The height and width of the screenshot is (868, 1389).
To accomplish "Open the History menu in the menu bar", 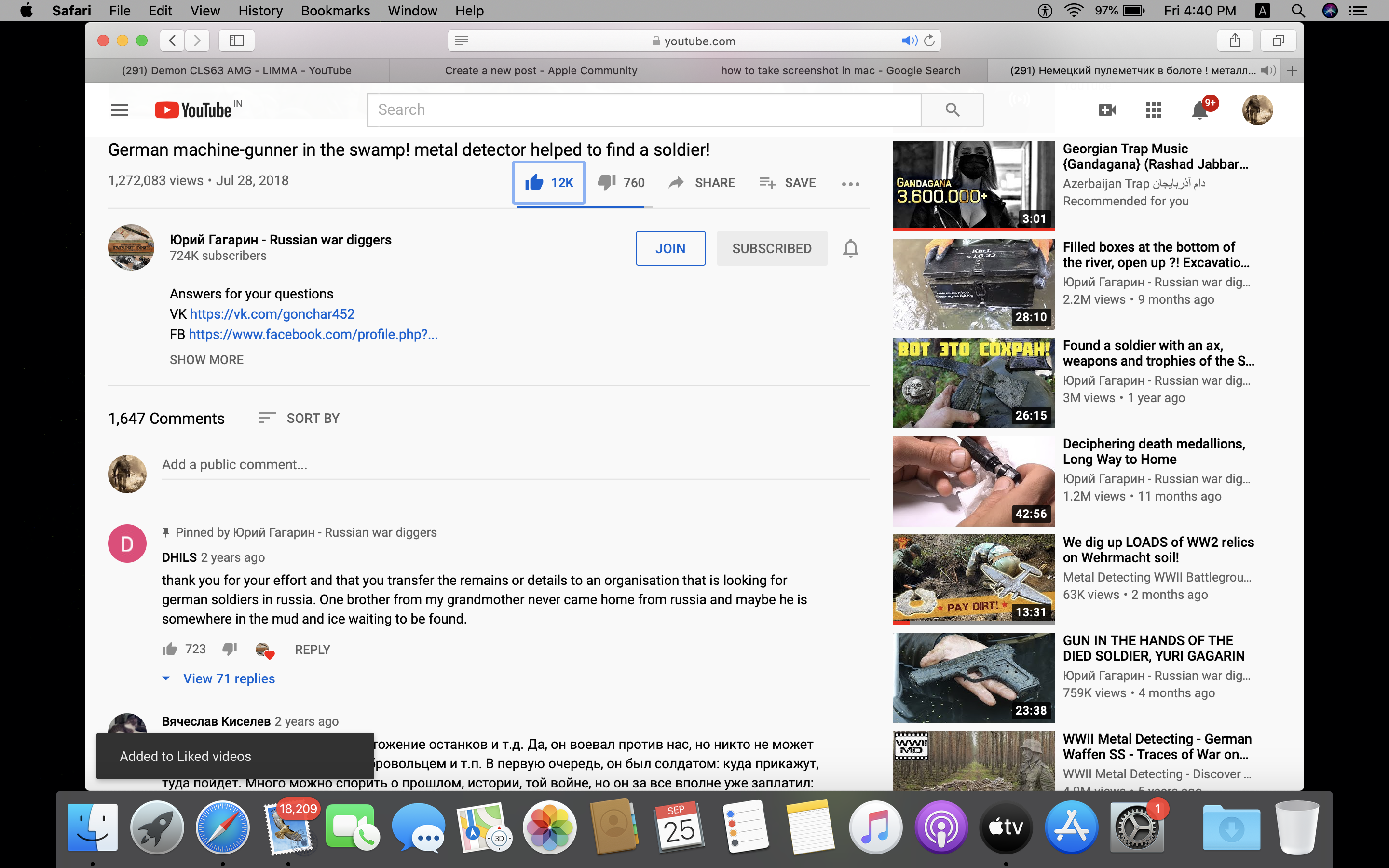I will point(260,10).
